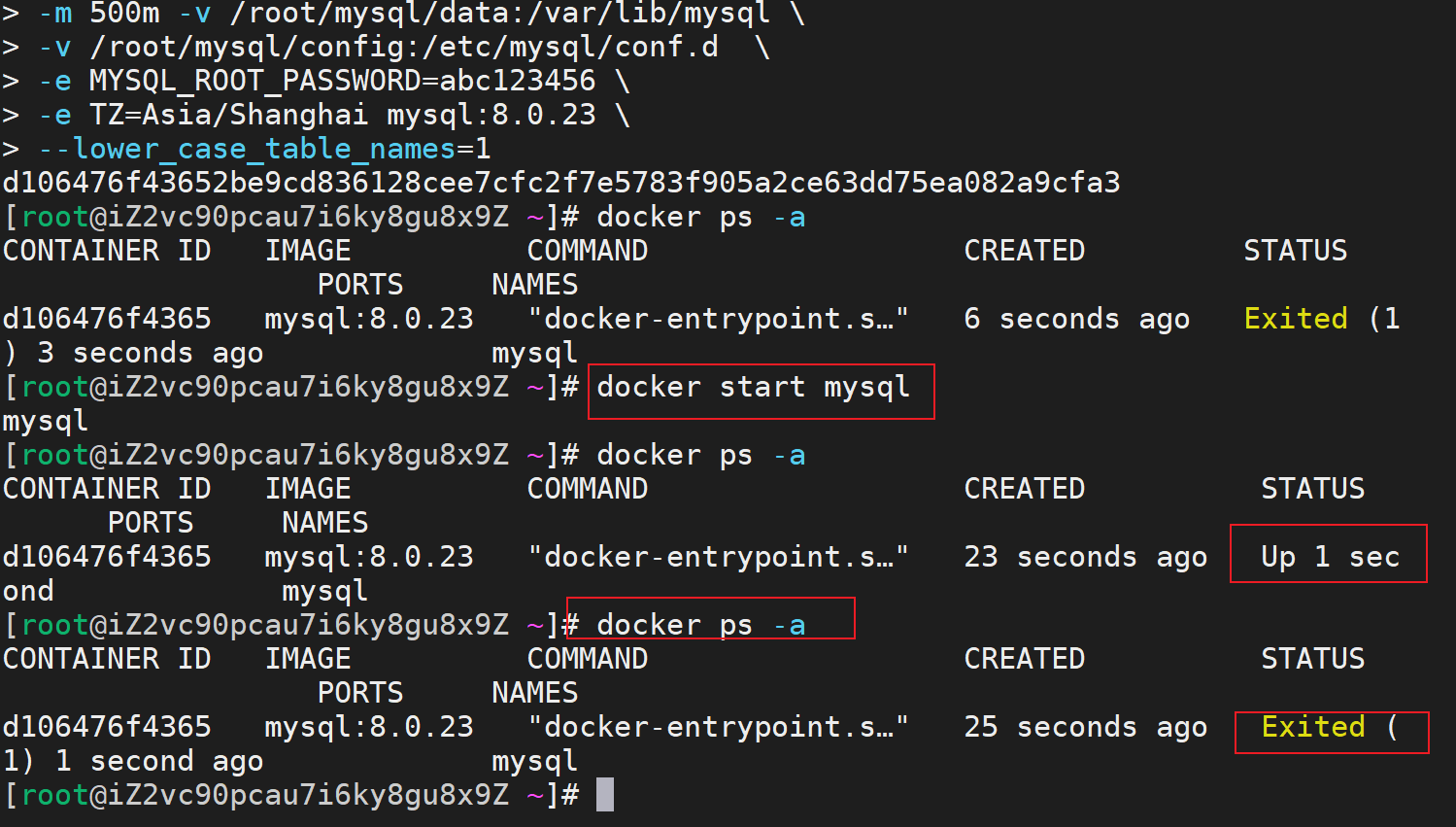Click the "23 seconds ago" created time
Viewport: 1456px width, 827px height.
coord(1085,557)
